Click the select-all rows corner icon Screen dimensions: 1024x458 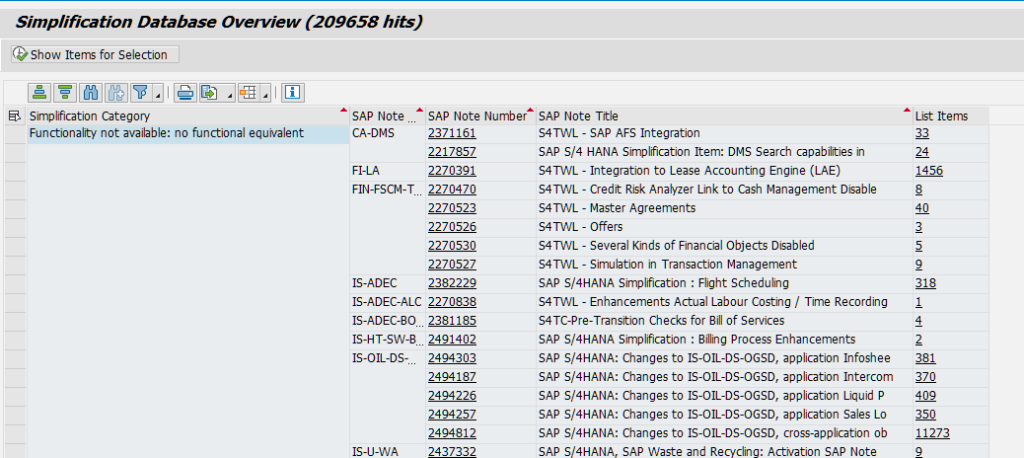(x=15, y=116)
